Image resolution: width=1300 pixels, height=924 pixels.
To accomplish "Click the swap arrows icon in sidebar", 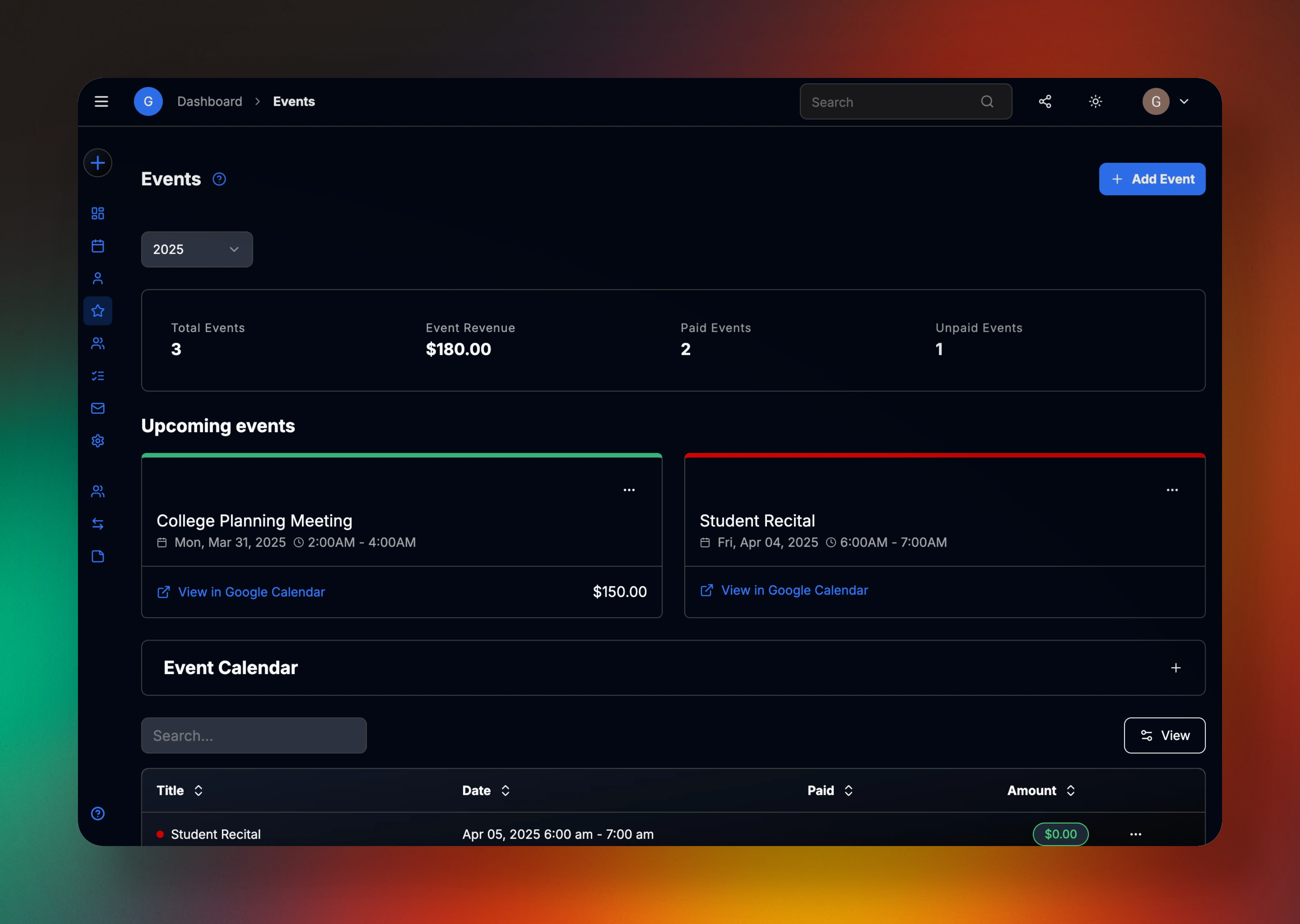I will click(x=98, y=524).
